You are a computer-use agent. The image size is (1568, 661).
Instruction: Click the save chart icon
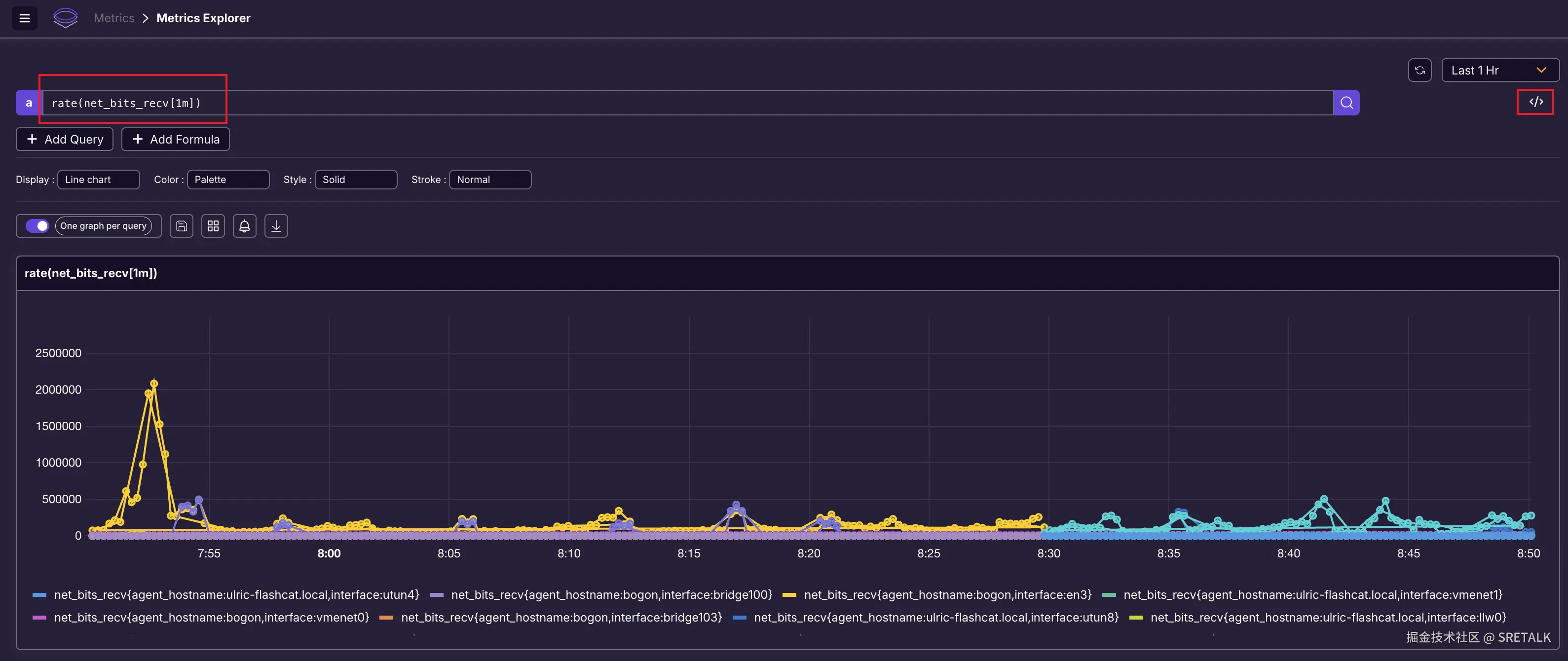(x=182, y=226)
